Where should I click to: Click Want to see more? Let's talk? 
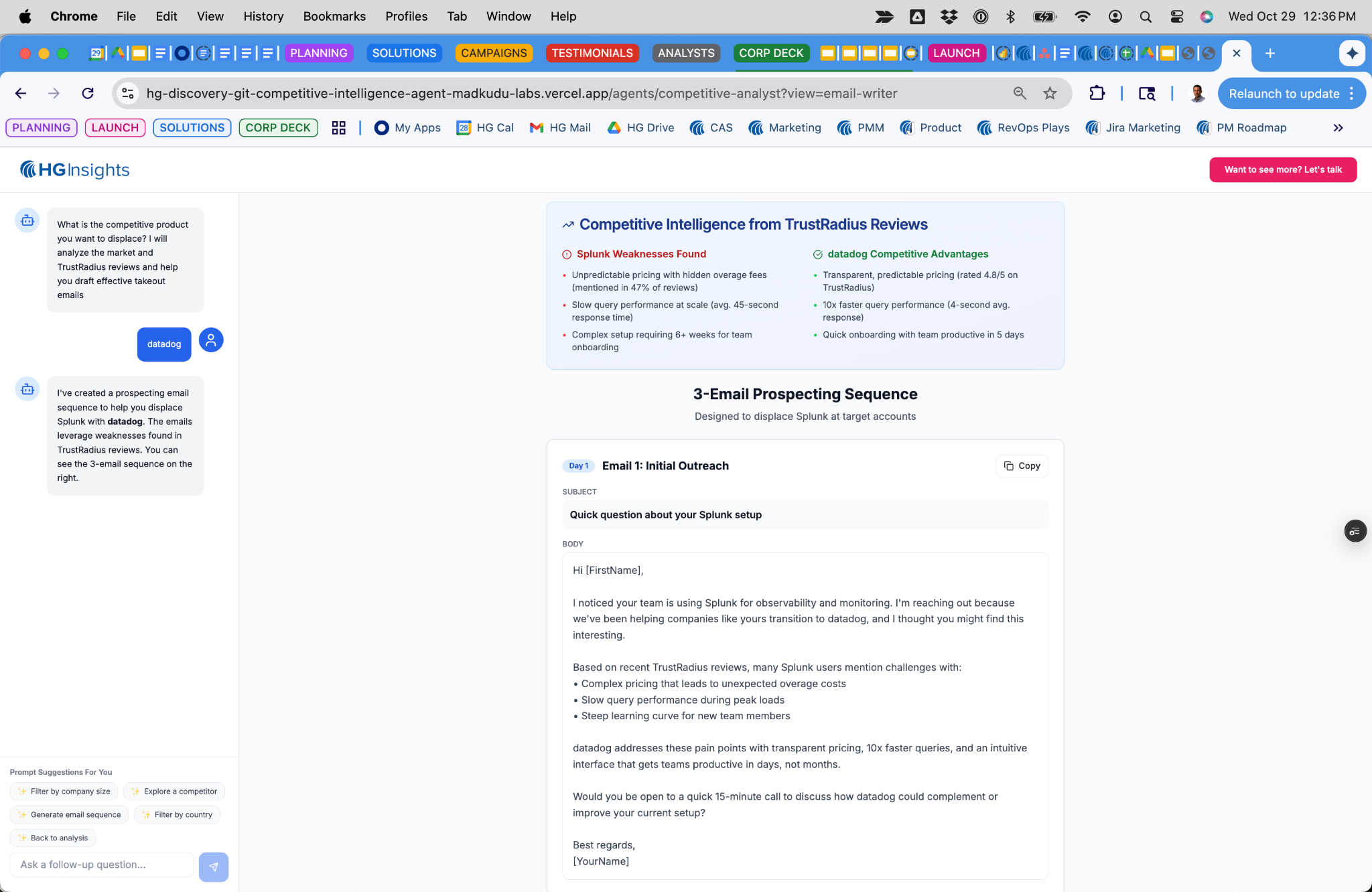tap(1282, 170)
